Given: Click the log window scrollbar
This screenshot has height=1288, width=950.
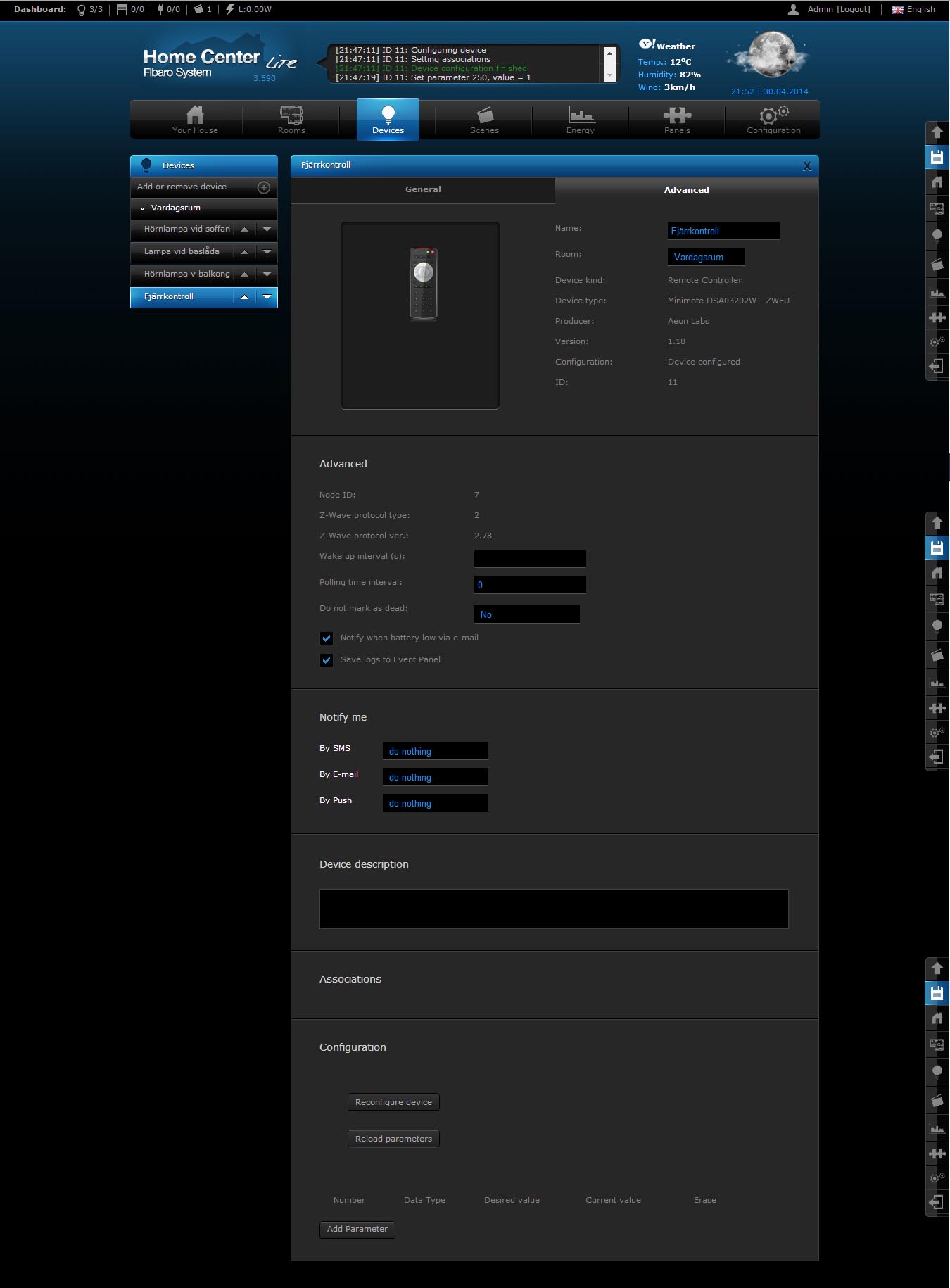Looking at the screenshot, I should pos(609,64).
